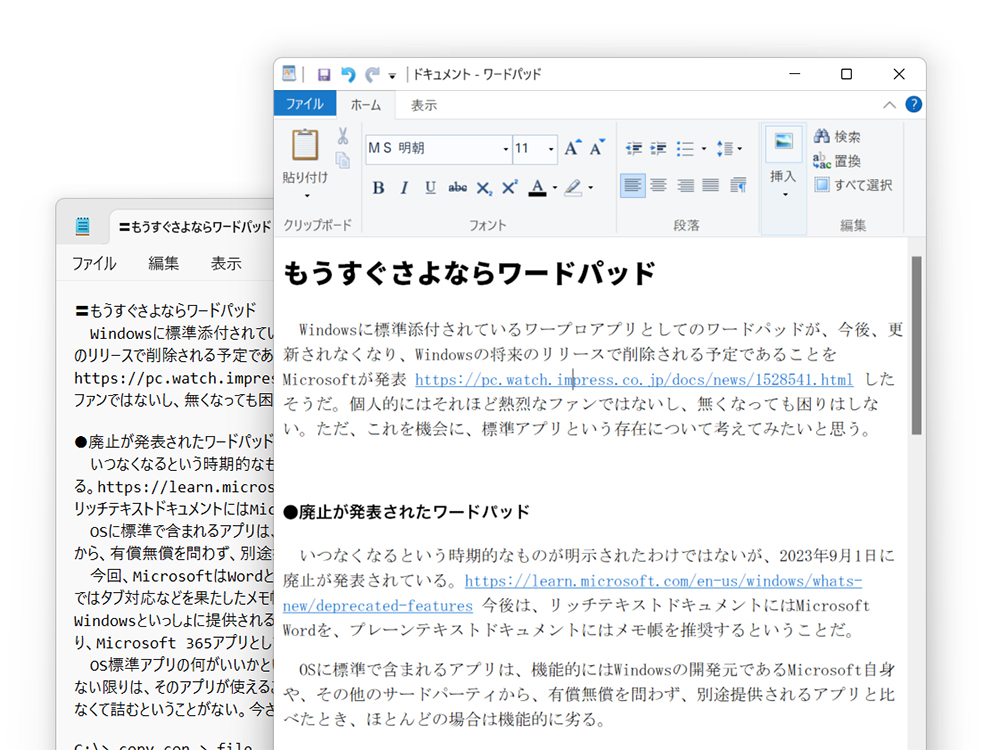The height and width of the screenshot is (750, 1000).
Task: Decrease the paragraph indent
Action: coord(633,149)
